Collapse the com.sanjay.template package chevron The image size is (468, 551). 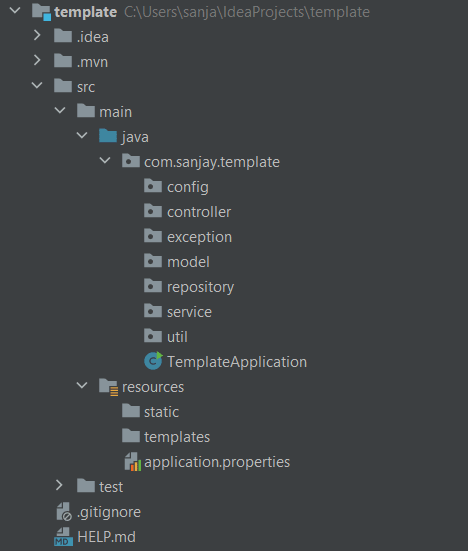(x=105, y=161)
